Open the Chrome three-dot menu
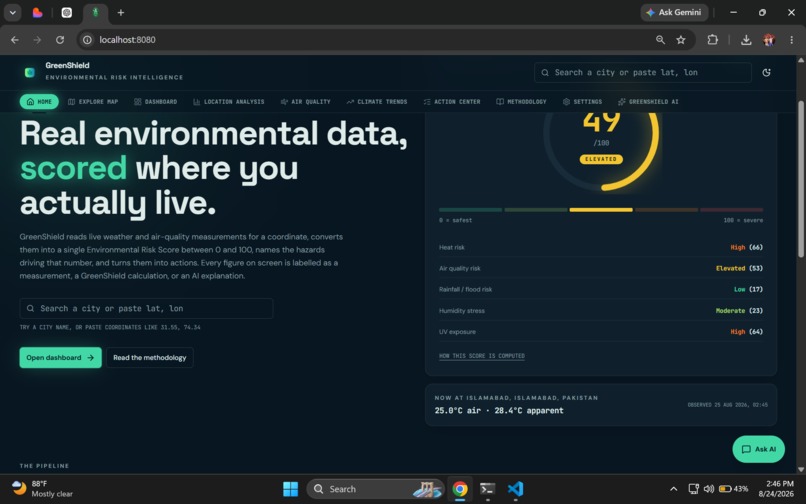This screenshot has height=504, width=806. [x=791, y=40]
